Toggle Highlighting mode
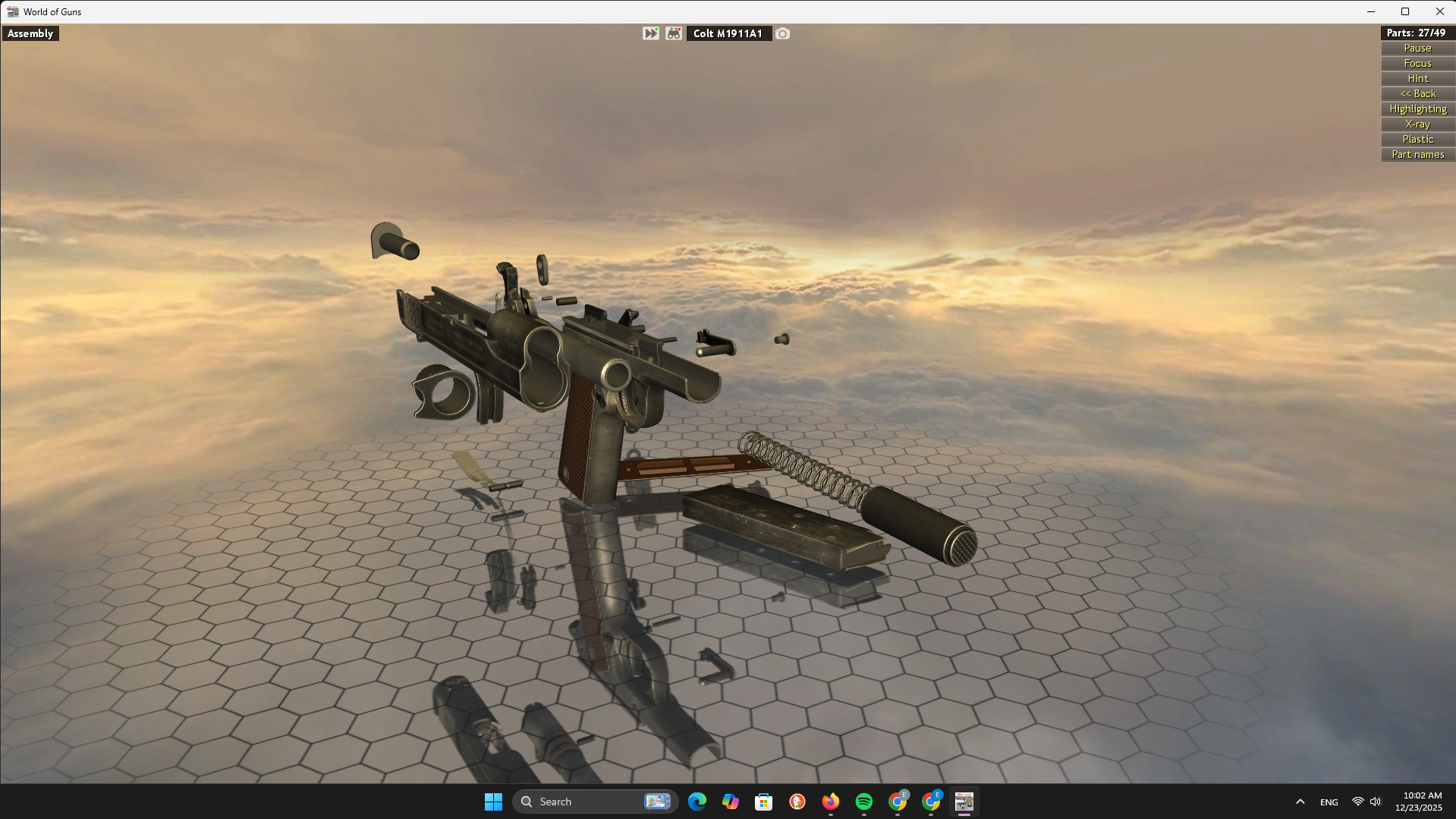Image resolution: width=1456 pixels, height=819 pixels. pyautogui.click(x=1417, y=109)
